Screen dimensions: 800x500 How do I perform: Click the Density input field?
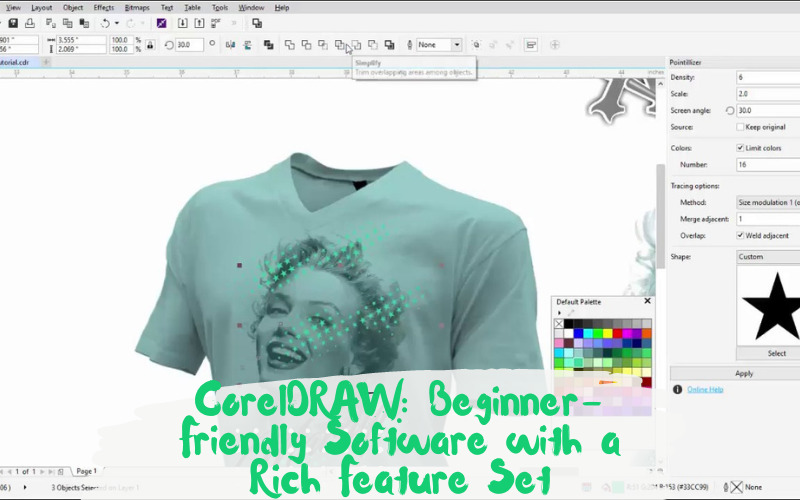[x=768, y=77]
